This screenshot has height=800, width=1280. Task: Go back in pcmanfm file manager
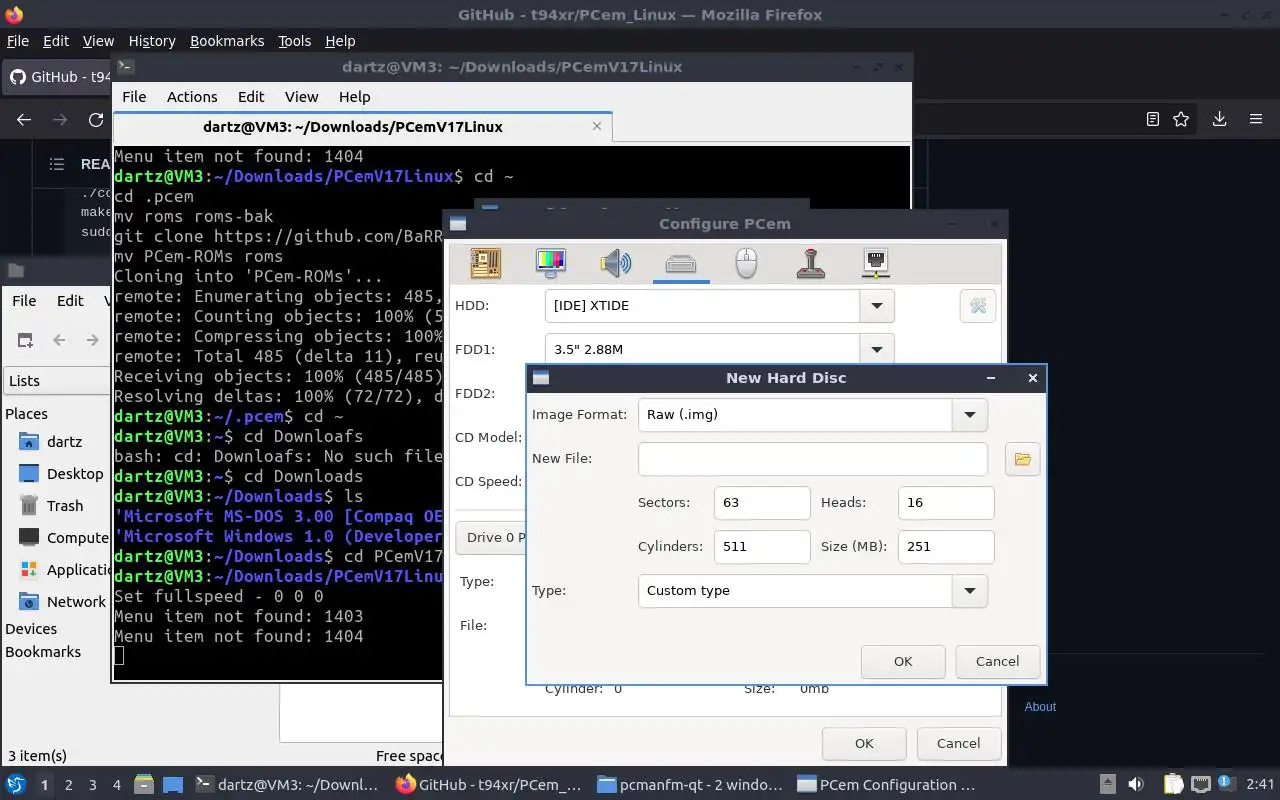[59, 340]
